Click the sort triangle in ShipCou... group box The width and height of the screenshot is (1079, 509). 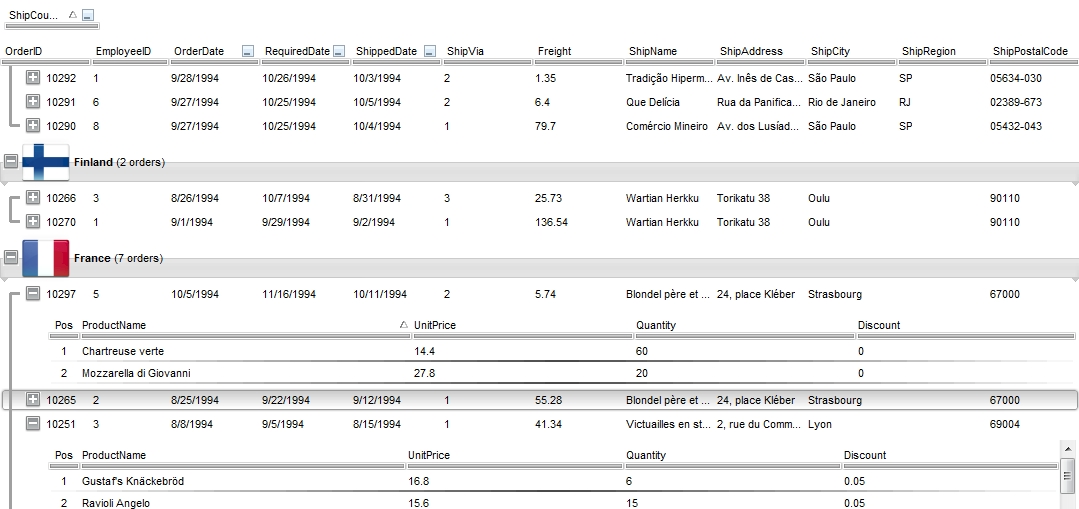pos(72,16)
